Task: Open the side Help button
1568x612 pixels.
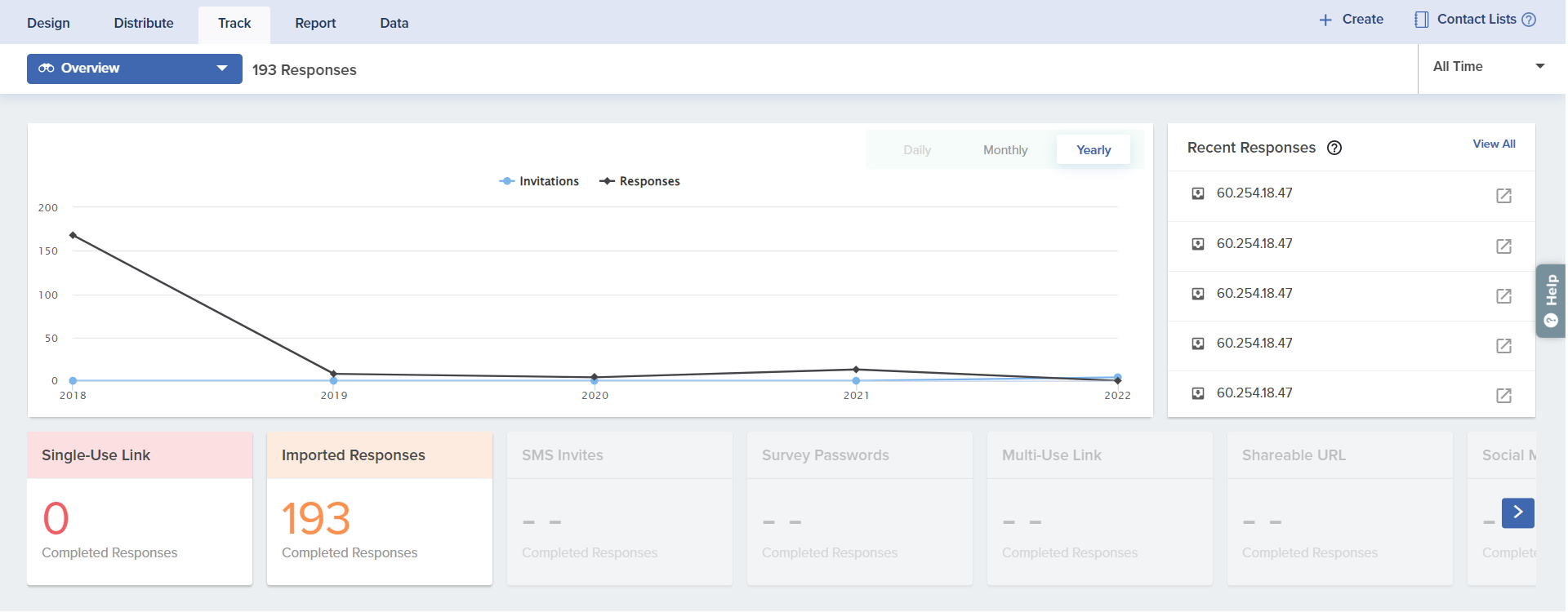Action: pos(1551,300)
